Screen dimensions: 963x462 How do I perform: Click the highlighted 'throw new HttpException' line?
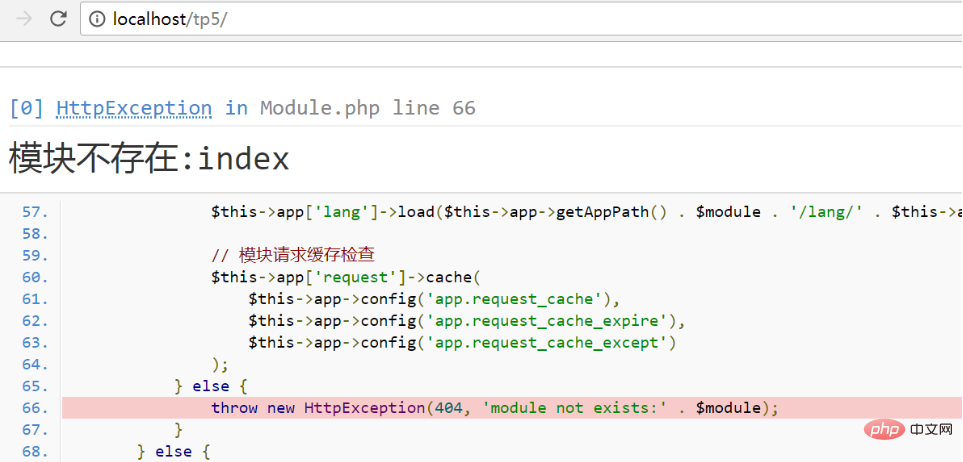click(x=512, y=408)
